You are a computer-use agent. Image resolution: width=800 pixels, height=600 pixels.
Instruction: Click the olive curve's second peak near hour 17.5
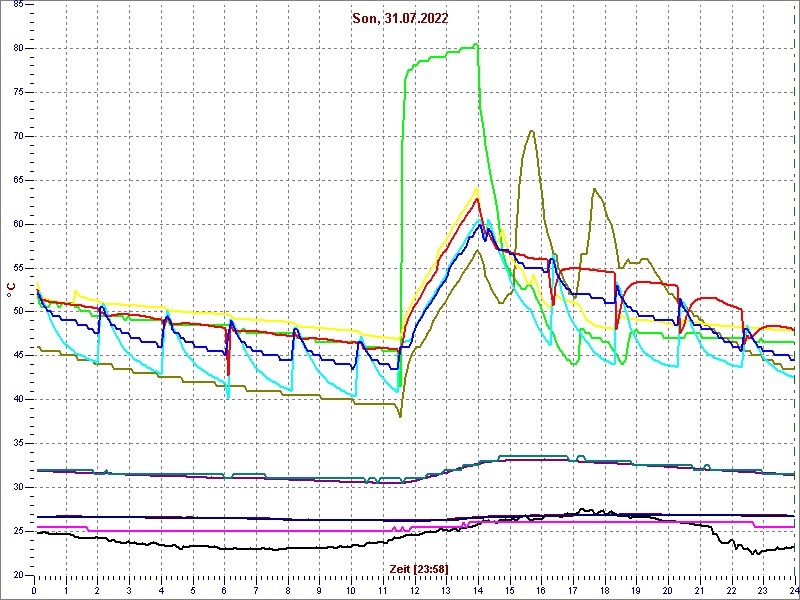pyautogui.click(x=594, y=189)
